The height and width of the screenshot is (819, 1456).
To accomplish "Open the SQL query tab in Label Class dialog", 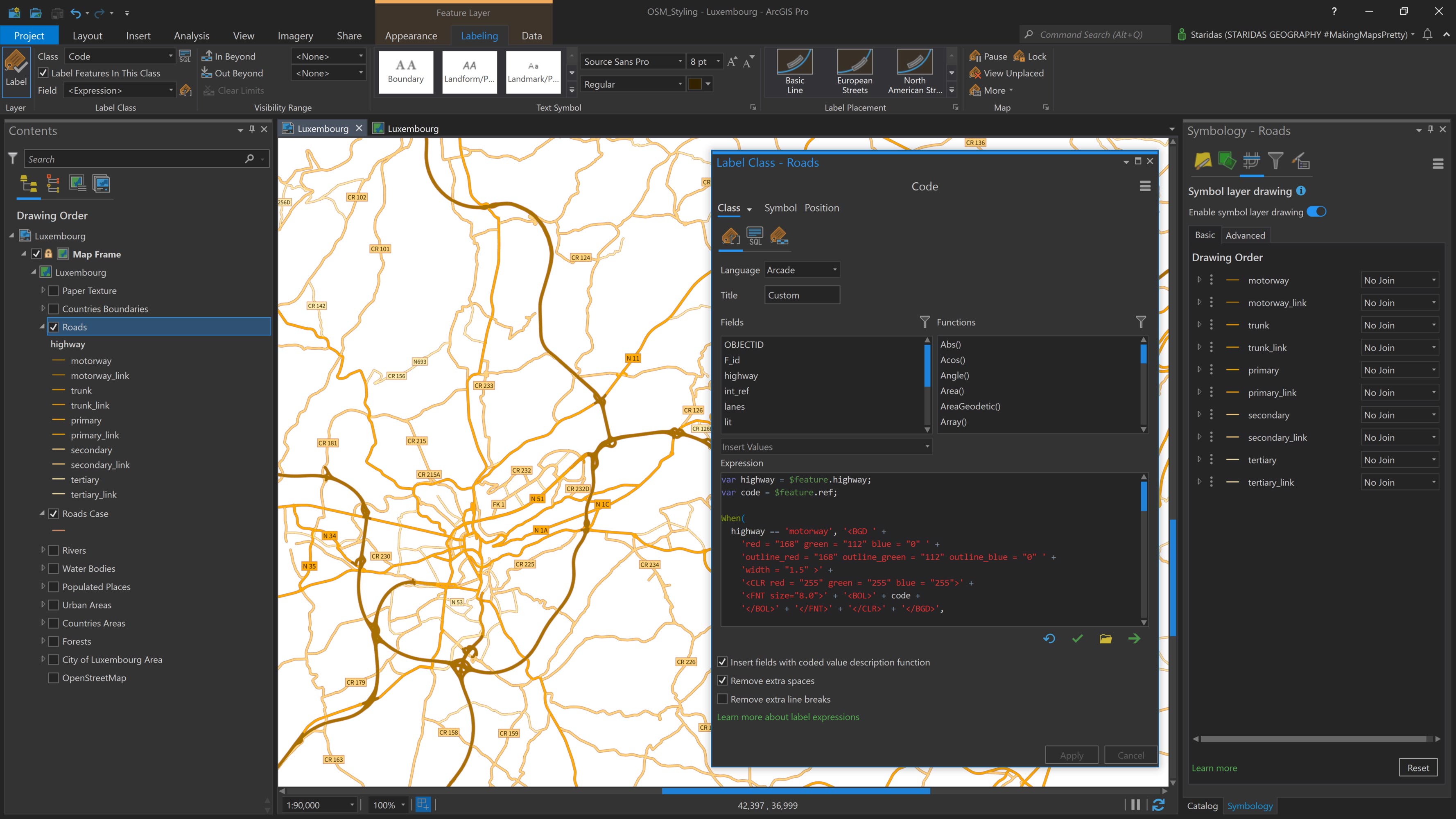I will click(755, 236).
